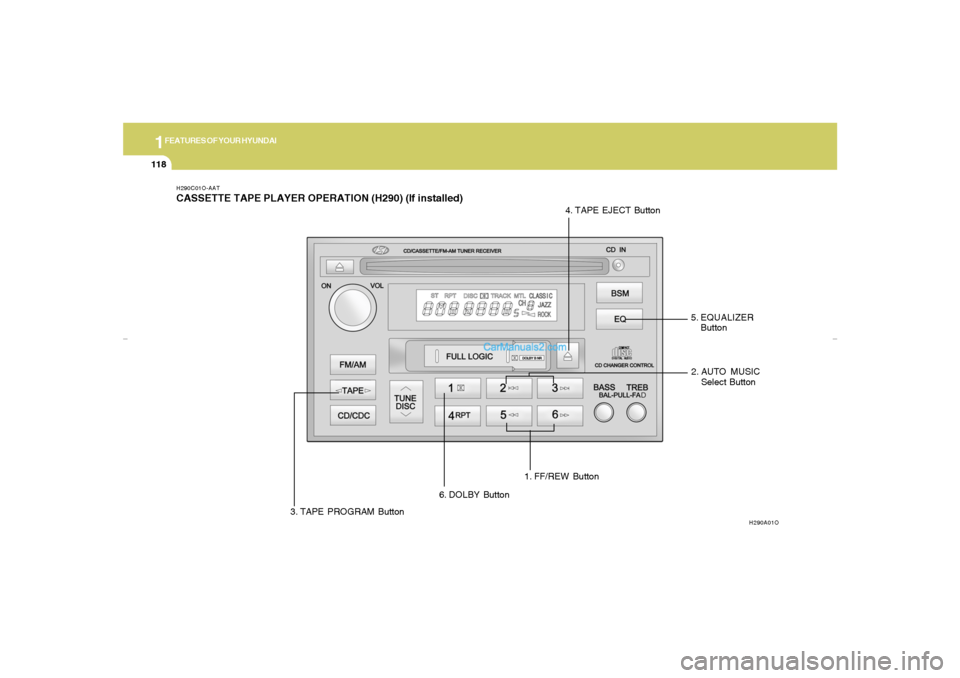Click preset button 5 rewind
Viewport: 960px width, 678px height.
(509, 415)
